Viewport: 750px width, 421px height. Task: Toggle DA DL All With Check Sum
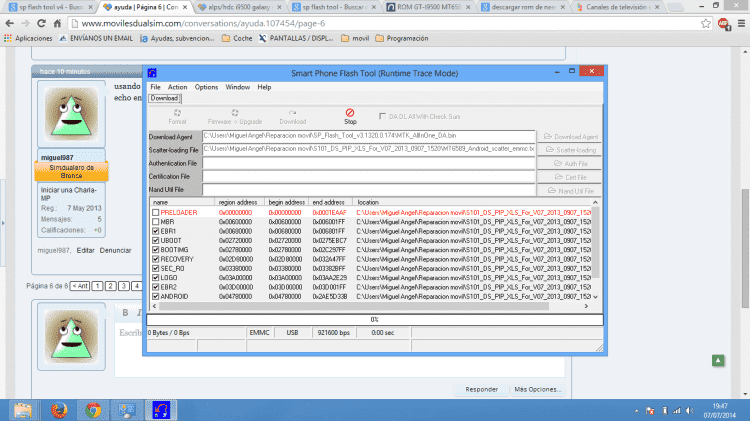(x=382, y=116)
